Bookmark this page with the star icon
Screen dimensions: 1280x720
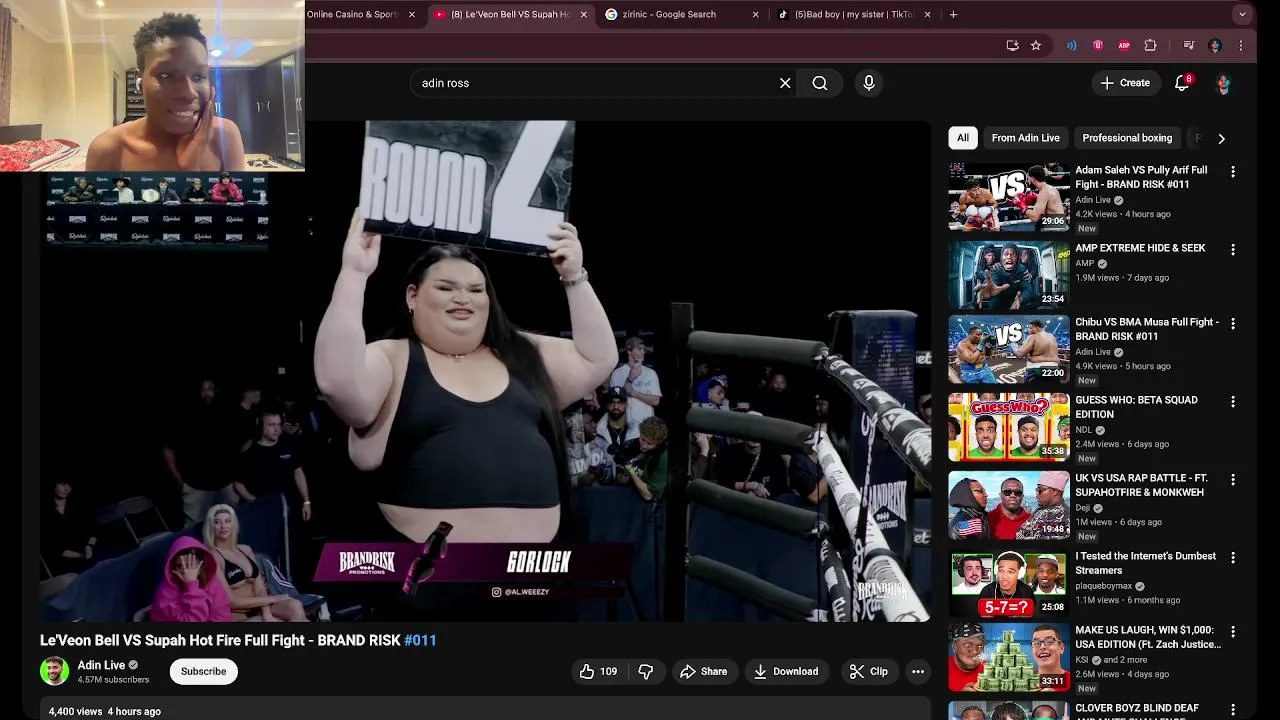click(1036, 45)
